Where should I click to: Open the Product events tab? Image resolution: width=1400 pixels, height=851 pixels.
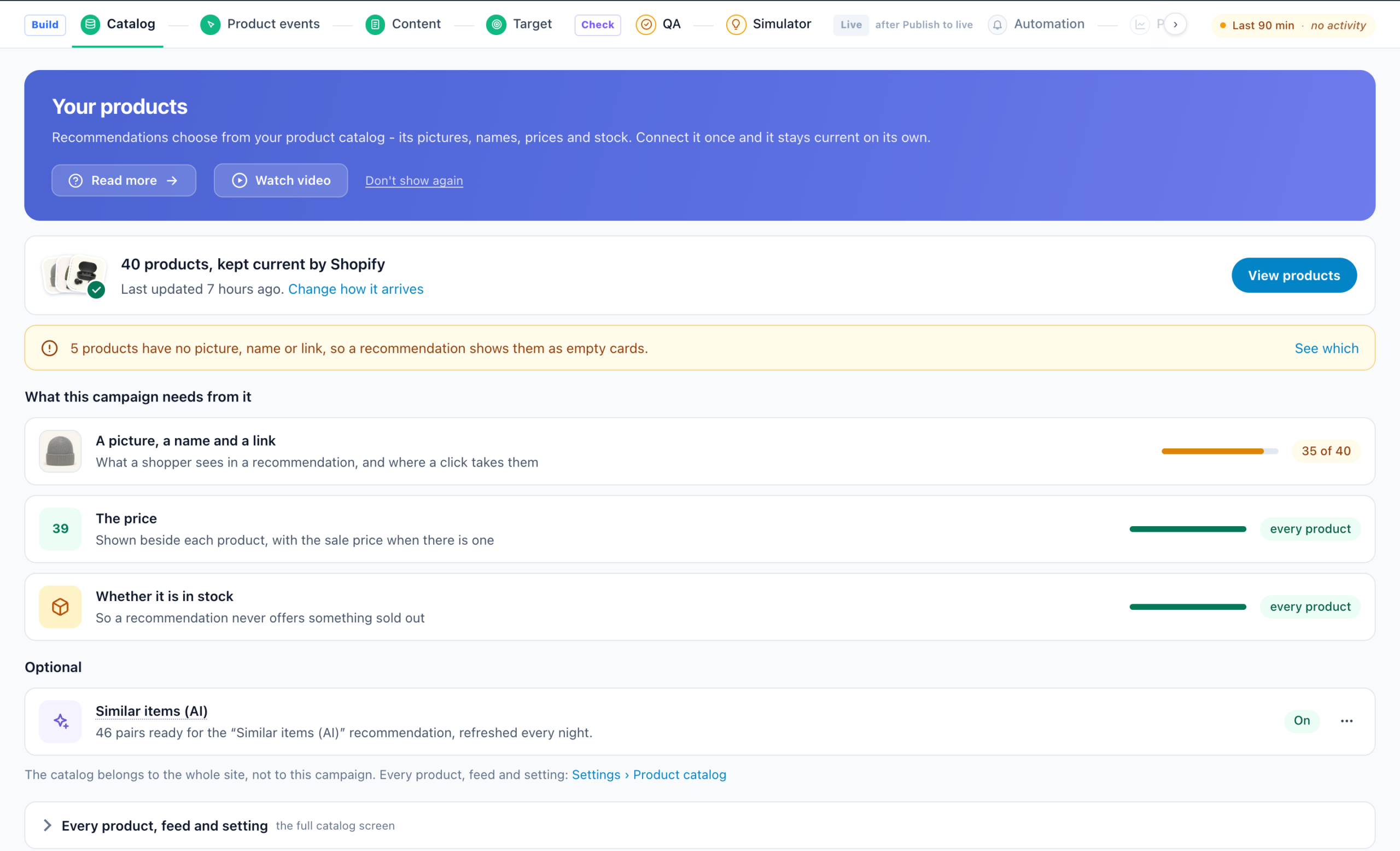click(260, 25)
